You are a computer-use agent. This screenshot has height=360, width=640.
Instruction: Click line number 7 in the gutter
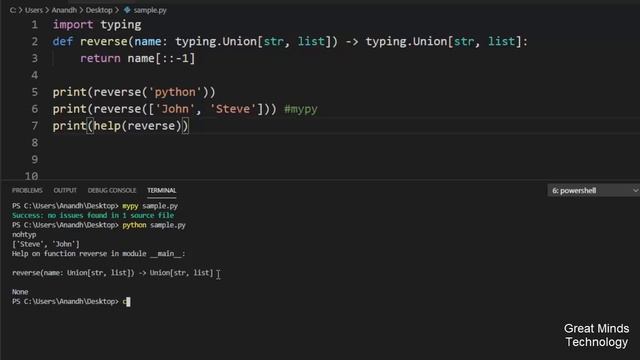35,126
